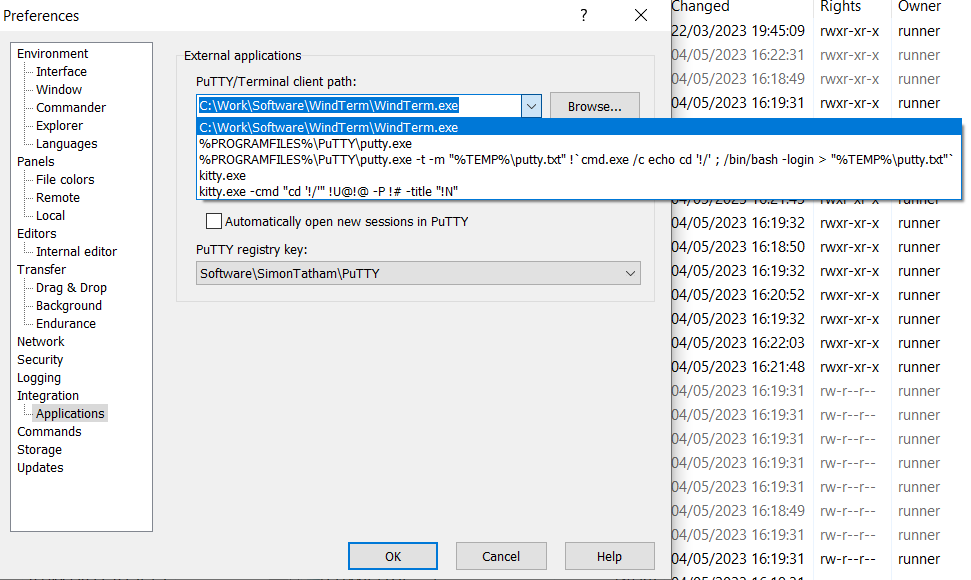Close the Preferences dialog with X

[641, 15]
